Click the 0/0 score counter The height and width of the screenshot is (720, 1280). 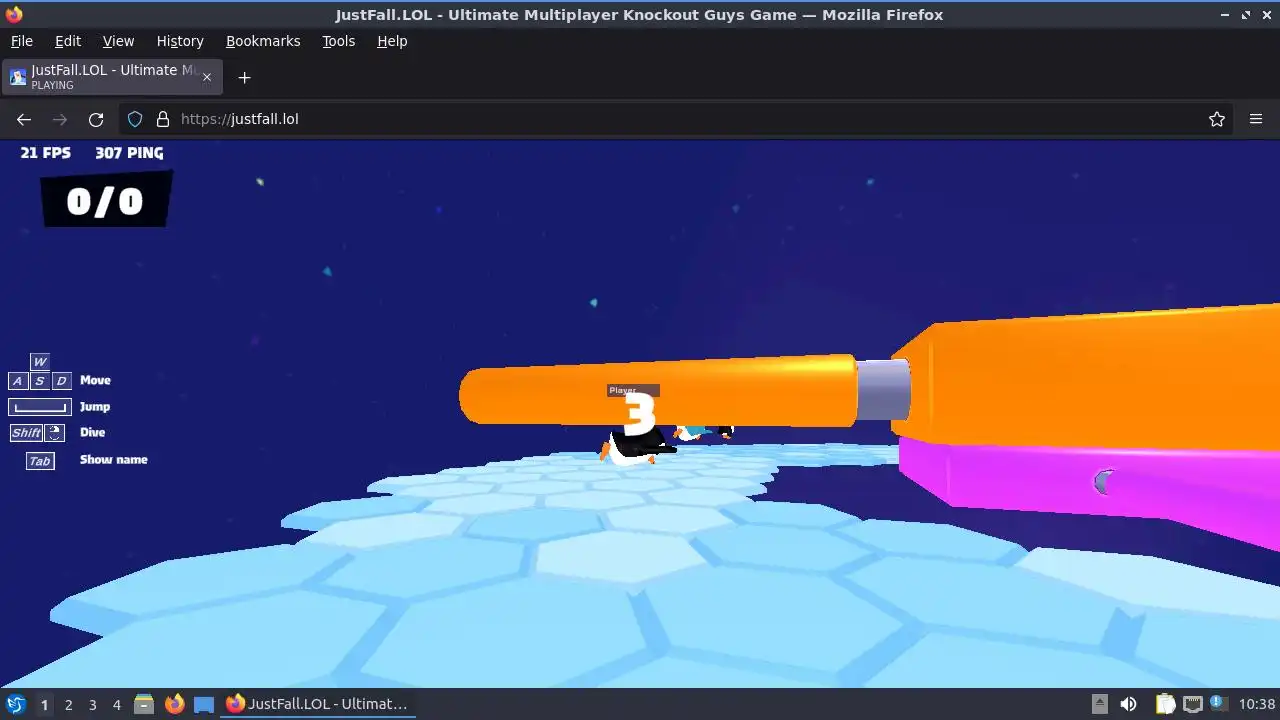click(x=105, y=201)
